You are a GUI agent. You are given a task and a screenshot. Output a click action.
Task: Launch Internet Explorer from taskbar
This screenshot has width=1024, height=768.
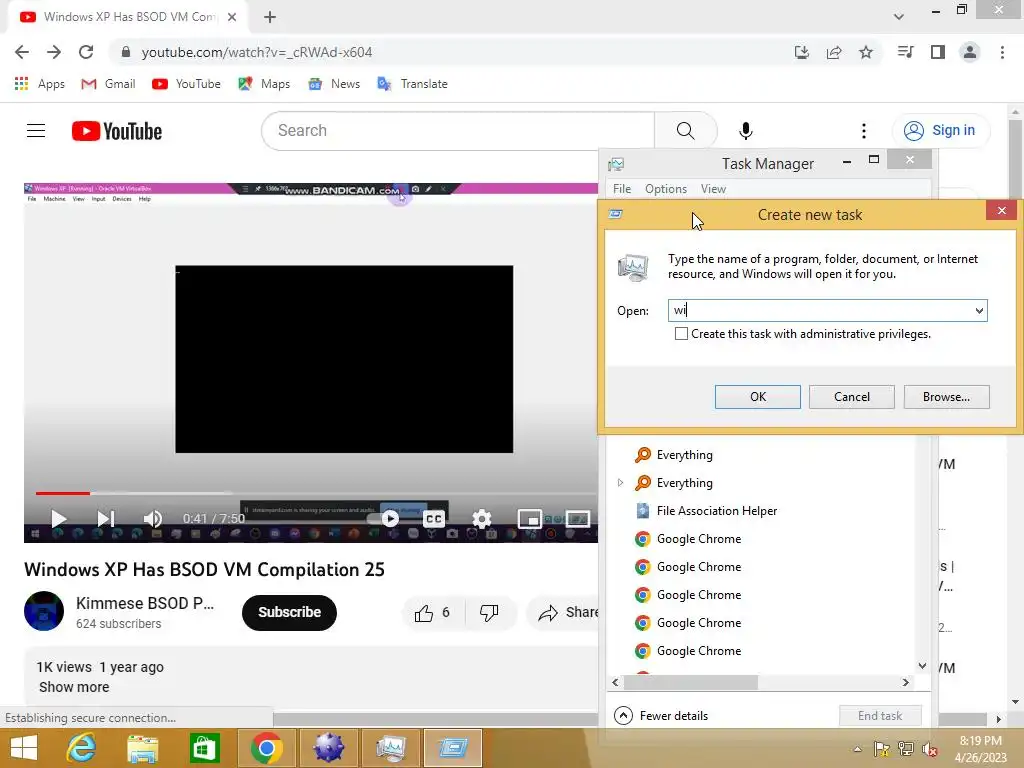(82, 748)
